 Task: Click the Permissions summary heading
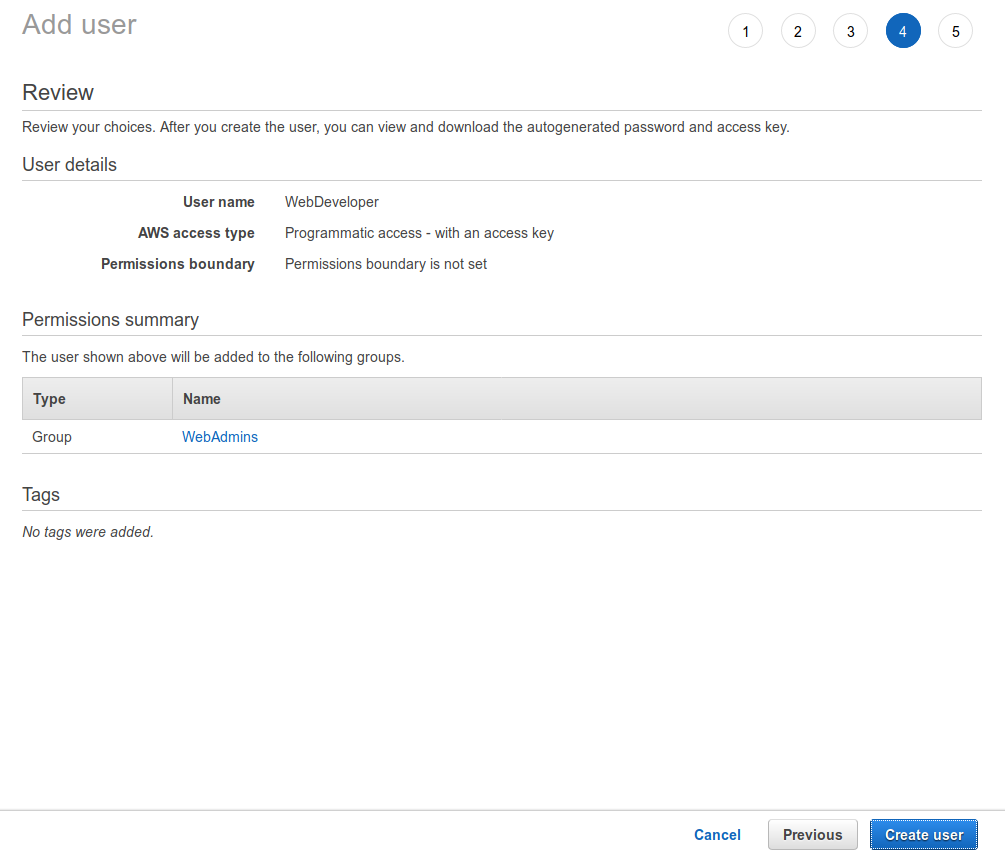tap(110, 320)
